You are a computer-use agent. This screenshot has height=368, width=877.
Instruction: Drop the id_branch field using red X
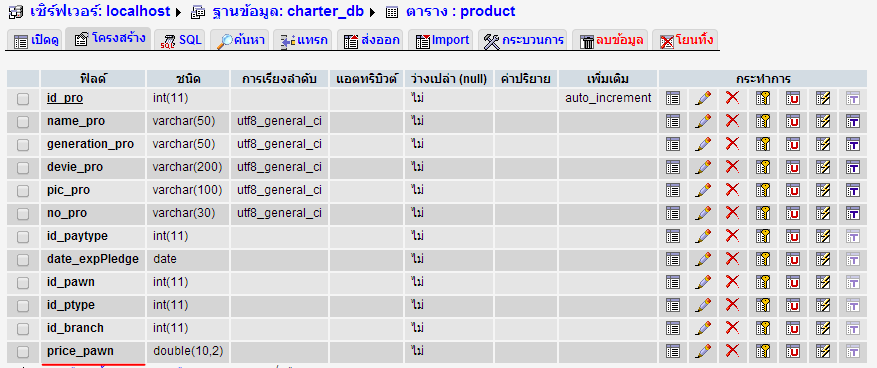(x=732, y=328)
